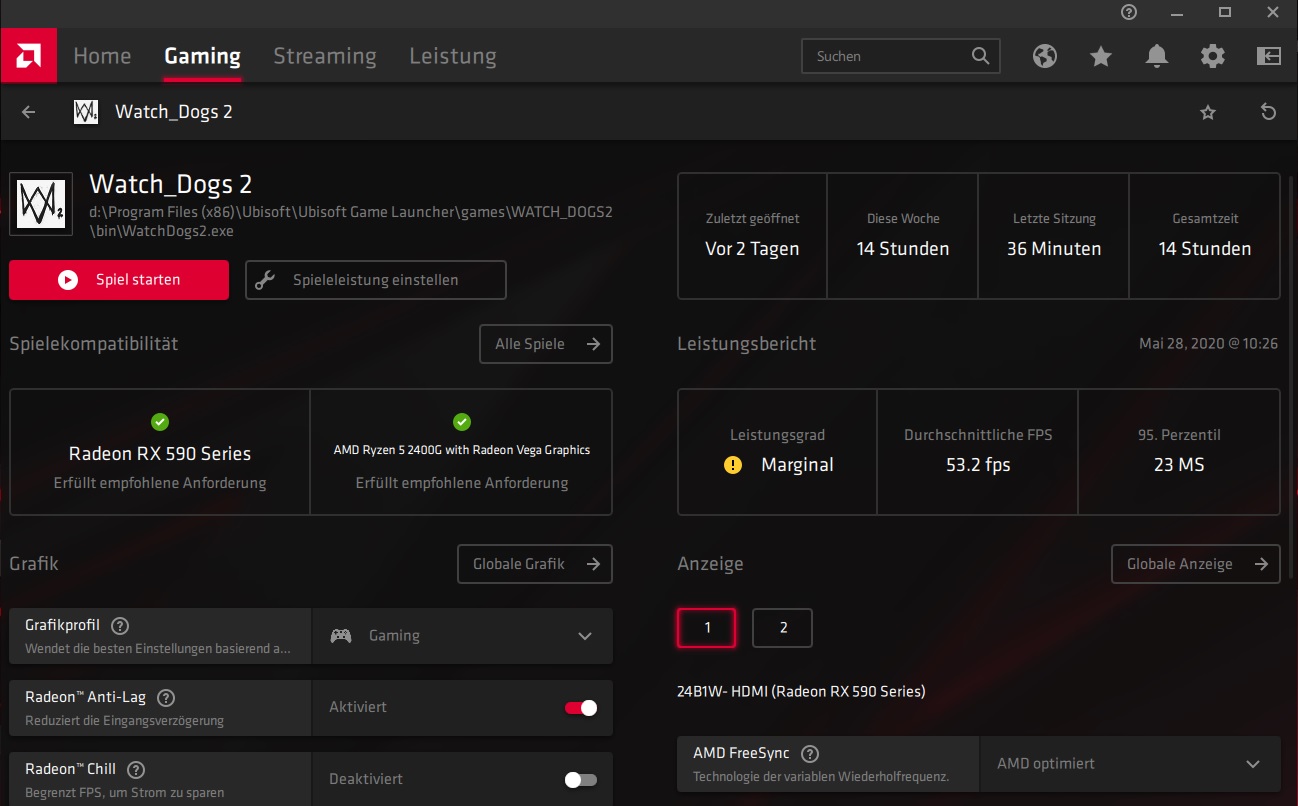
Task: Click the AMD Ryzen 5 2400G compatibility card
Action: tap(461, 452)
